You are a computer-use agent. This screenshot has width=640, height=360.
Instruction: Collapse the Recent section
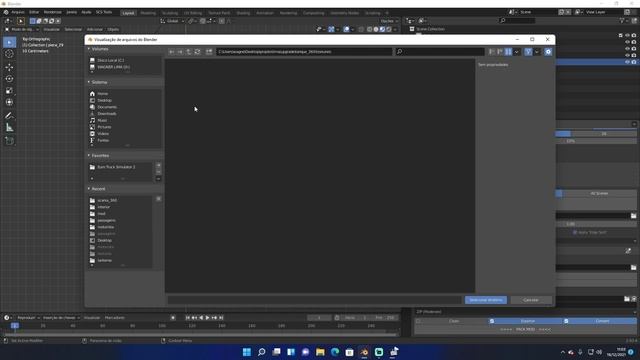89,189
